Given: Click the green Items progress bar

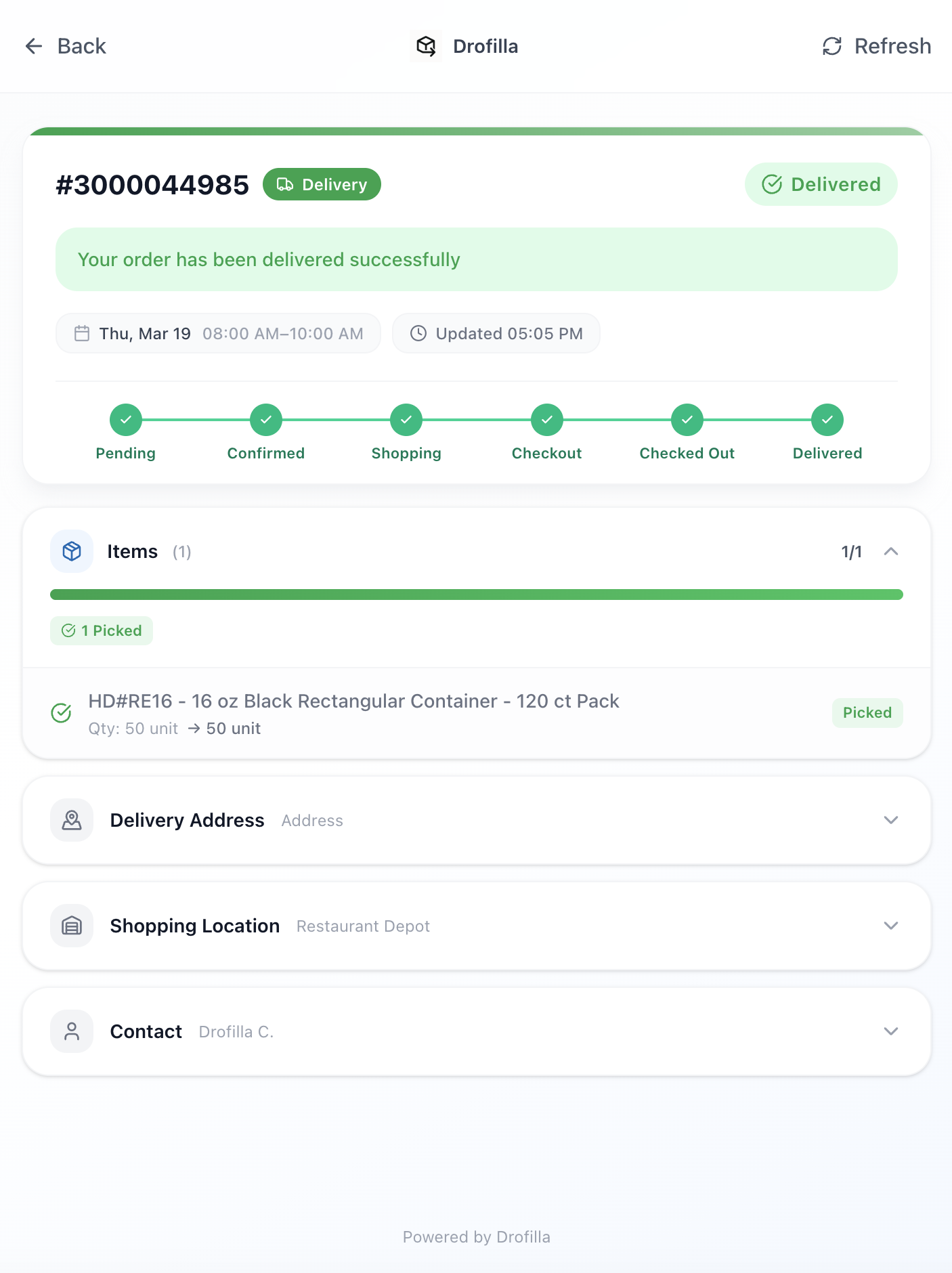Looking at the screenshot, I should pyautogui.click(x=476, y=594).
